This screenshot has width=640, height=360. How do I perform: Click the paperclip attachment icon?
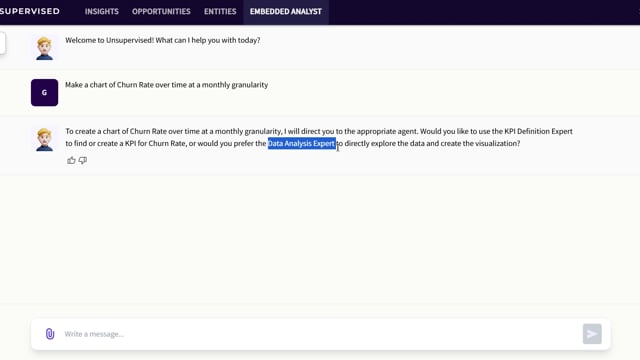point(50,334)
